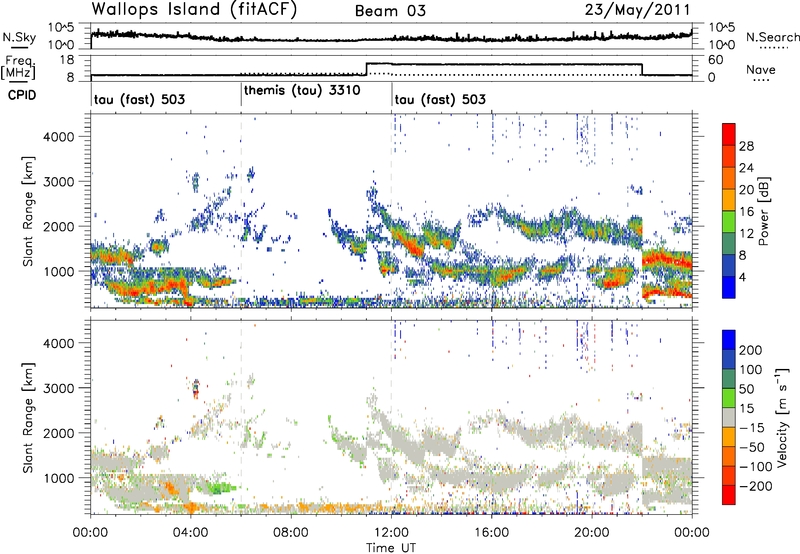Click the "Time UT" axis title
The image size is (800, 554).
coord(391,548)
